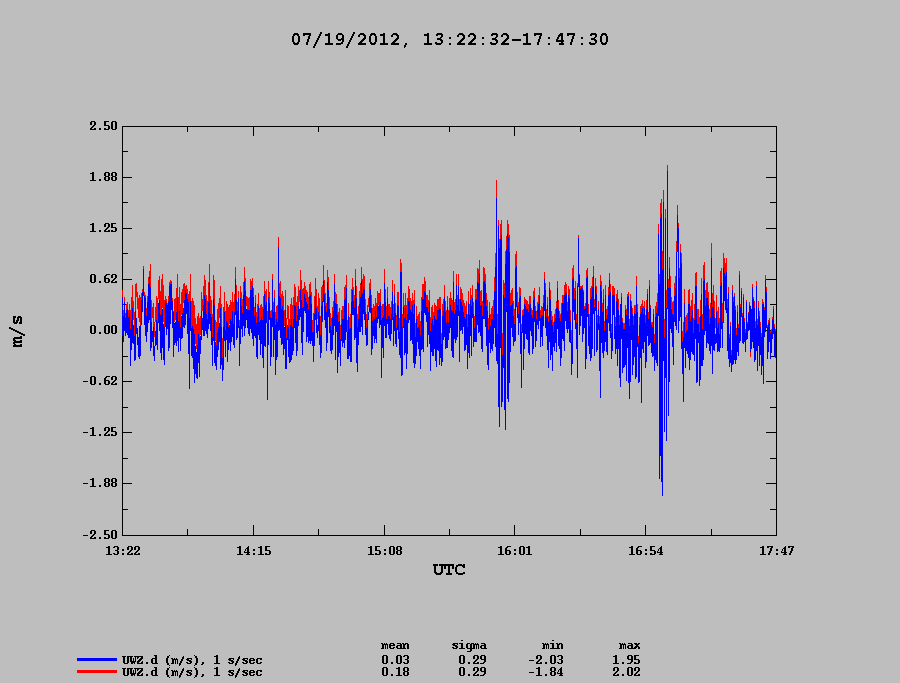Click the red legend line swatch

tap(97, 672)
